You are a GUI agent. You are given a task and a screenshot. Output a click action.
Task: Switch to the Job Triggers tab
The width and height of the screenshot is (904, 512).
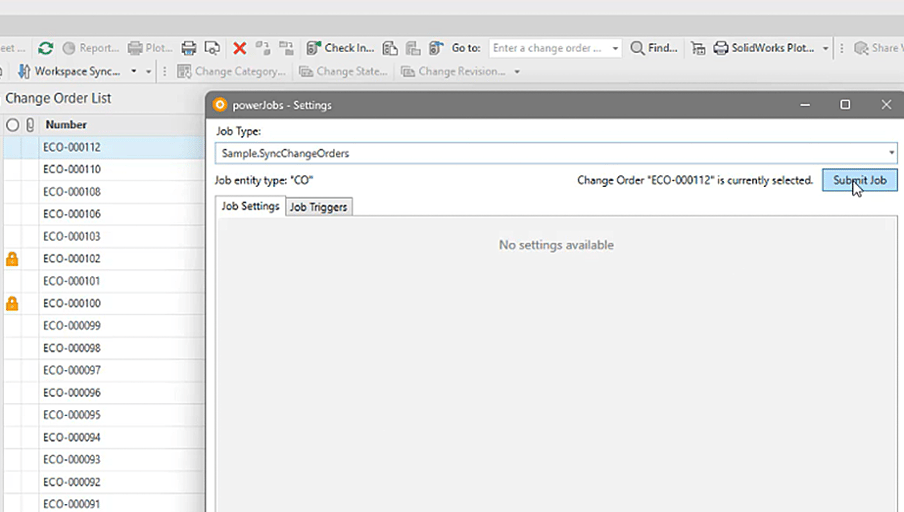click(318, 207)
